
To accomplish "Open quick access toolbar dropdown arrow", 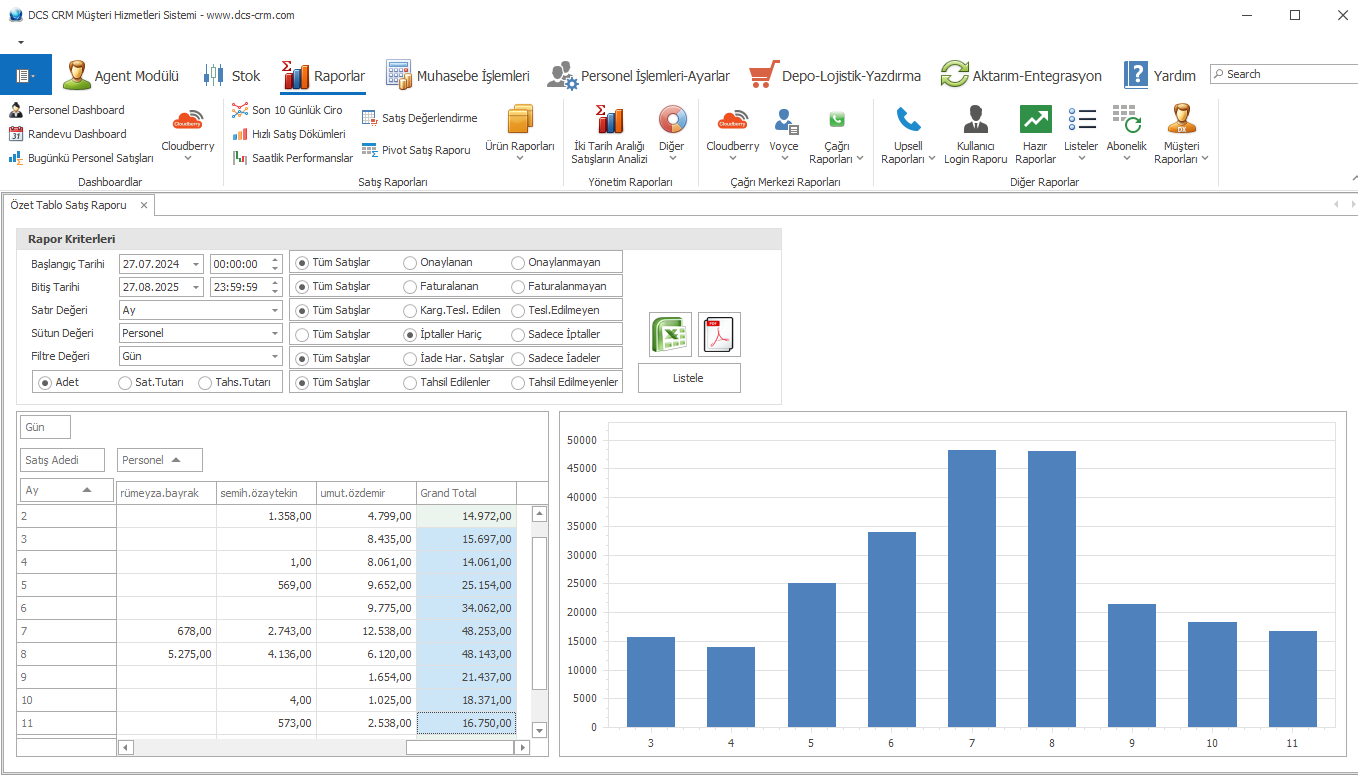I will 20,42.
